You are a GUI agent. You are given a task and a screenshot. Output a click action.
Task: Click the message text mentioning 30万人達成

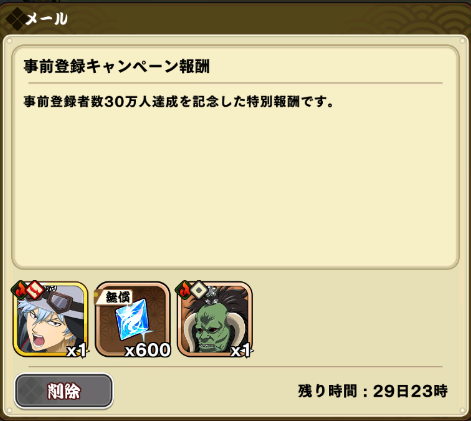[178, 101]
